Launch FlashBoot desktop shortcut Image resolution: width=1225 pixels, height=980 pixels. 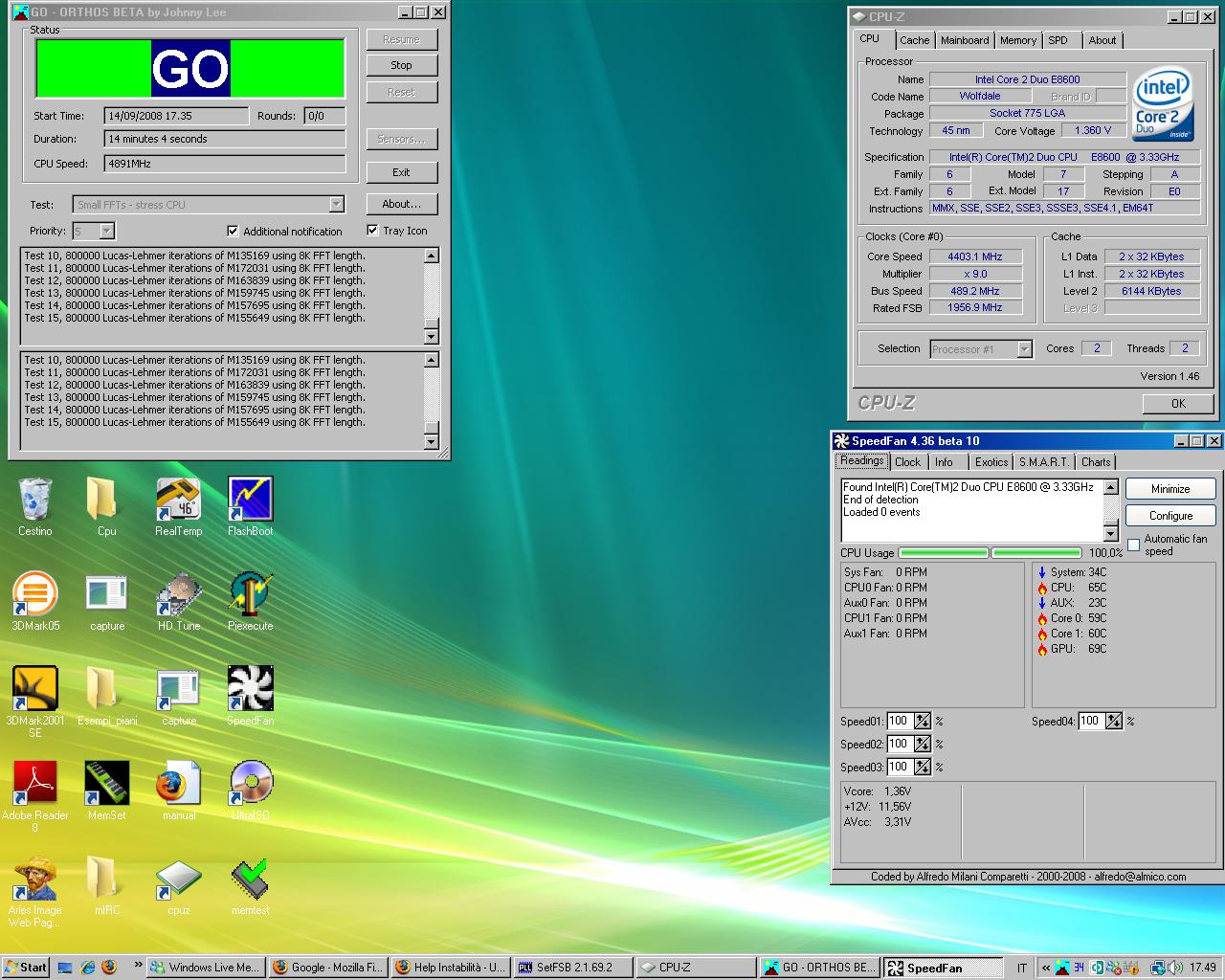tap(250, 499)
